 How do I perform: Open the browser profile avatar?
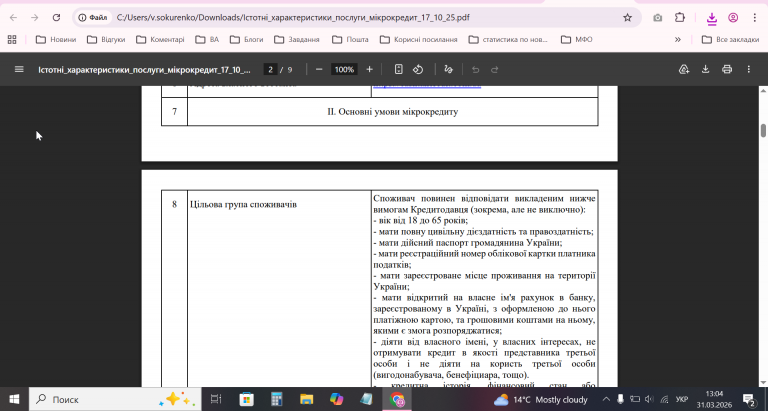coord(733,18)
